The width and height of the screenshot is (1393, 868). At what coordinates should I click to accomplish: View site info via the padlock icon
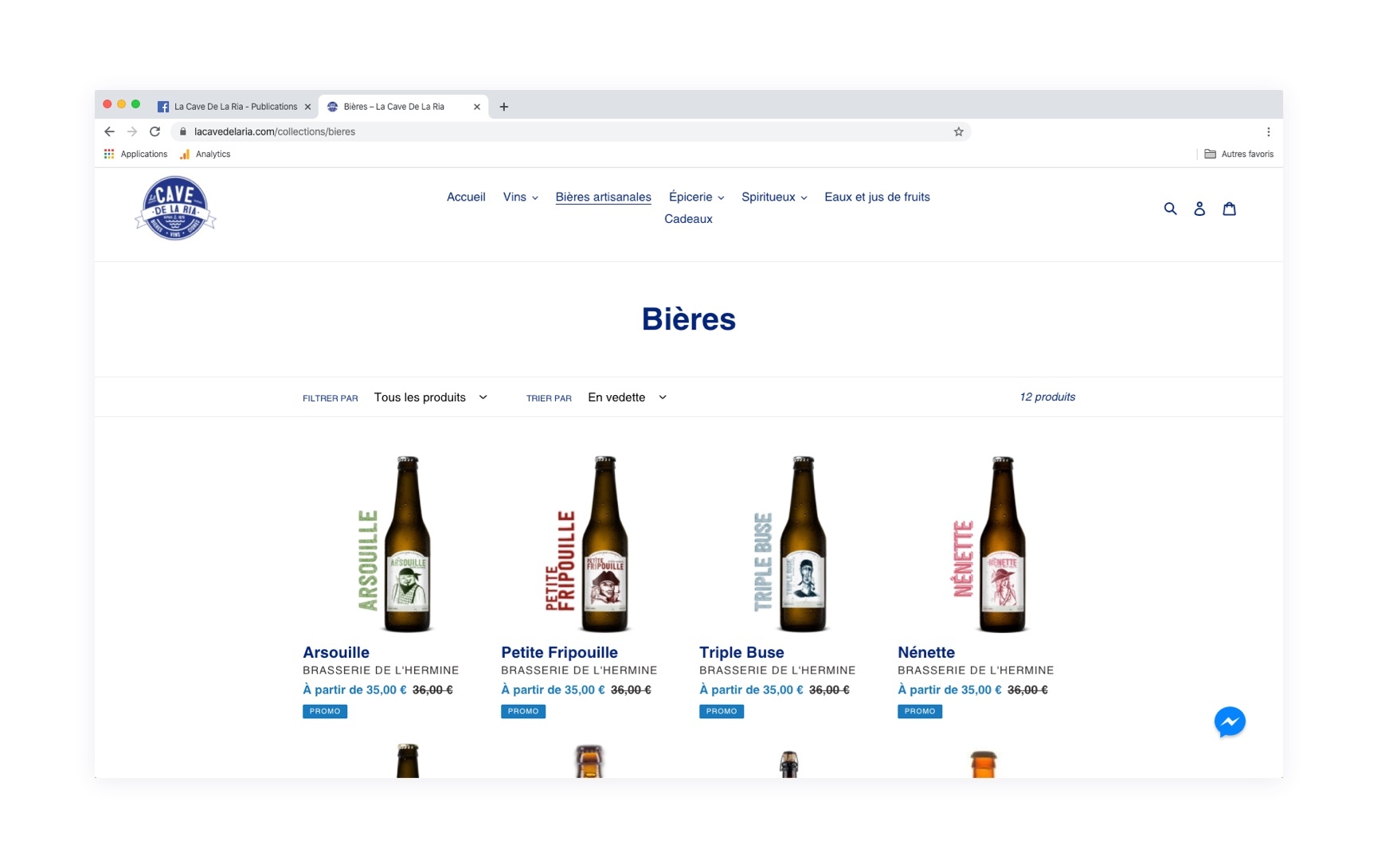(183, 132)
